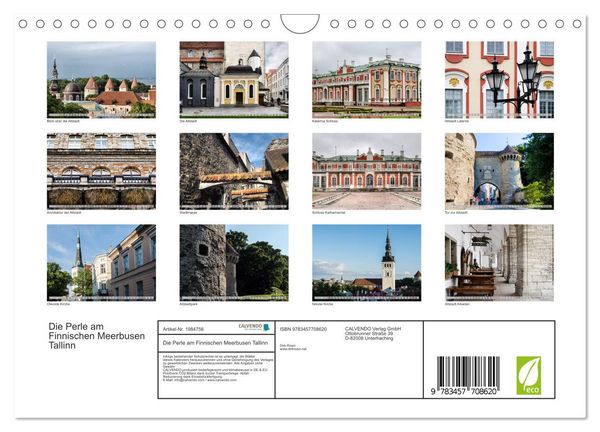
Task: Click the large title 'Die Perle am Finnischen Meerbusen Tallinn'
Action: (96, 336)
